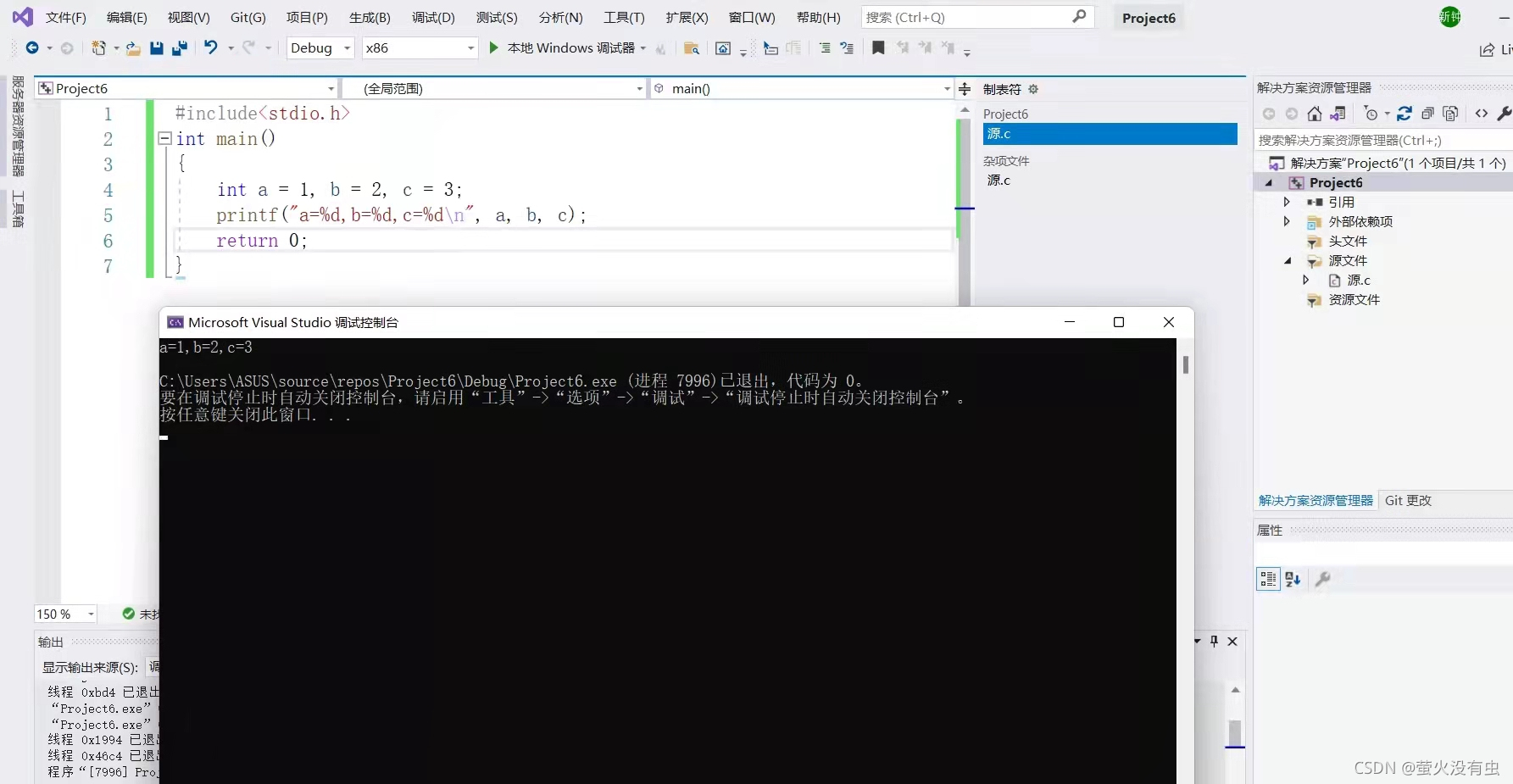The width and height of the screenshot is (1513, 784).
Task: Collapse all icon in solution explorer
Action: 1427,114
